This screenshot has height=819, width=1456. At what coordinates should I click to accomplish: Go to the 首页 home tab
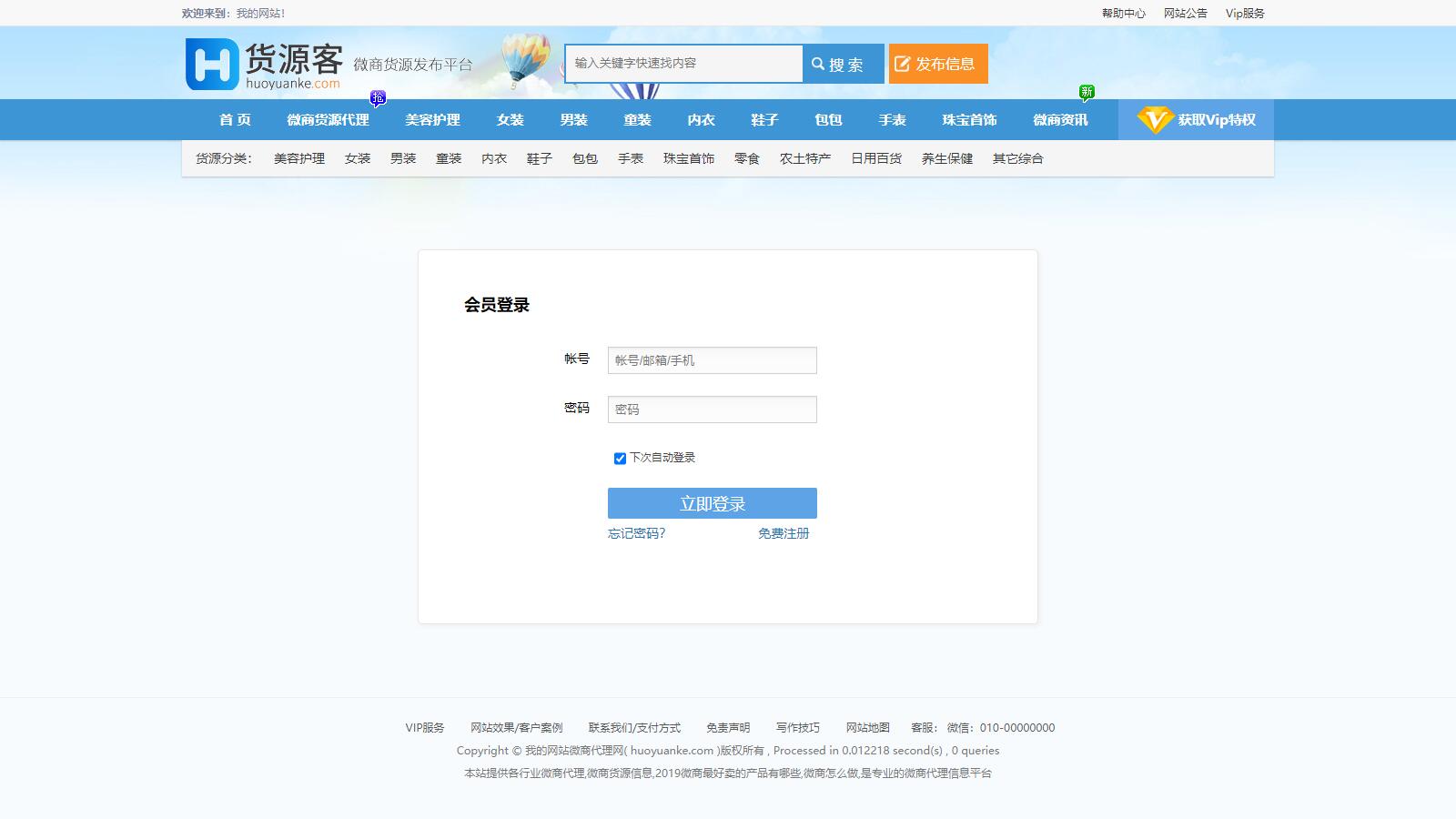coord(235,120)
